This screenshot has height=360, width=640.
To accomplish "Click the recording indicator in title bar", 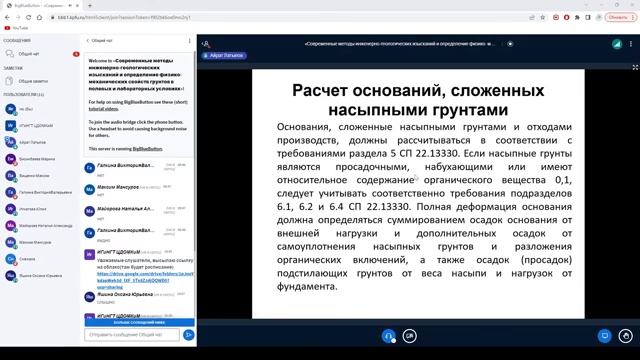I will pyautogui.click(x=510, y=44).
